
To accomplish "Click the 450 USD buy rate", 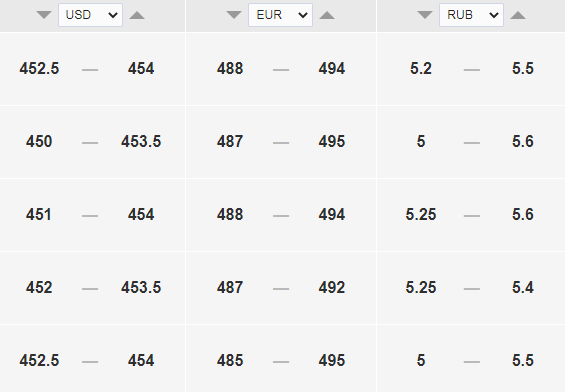I will click(39, 141).
